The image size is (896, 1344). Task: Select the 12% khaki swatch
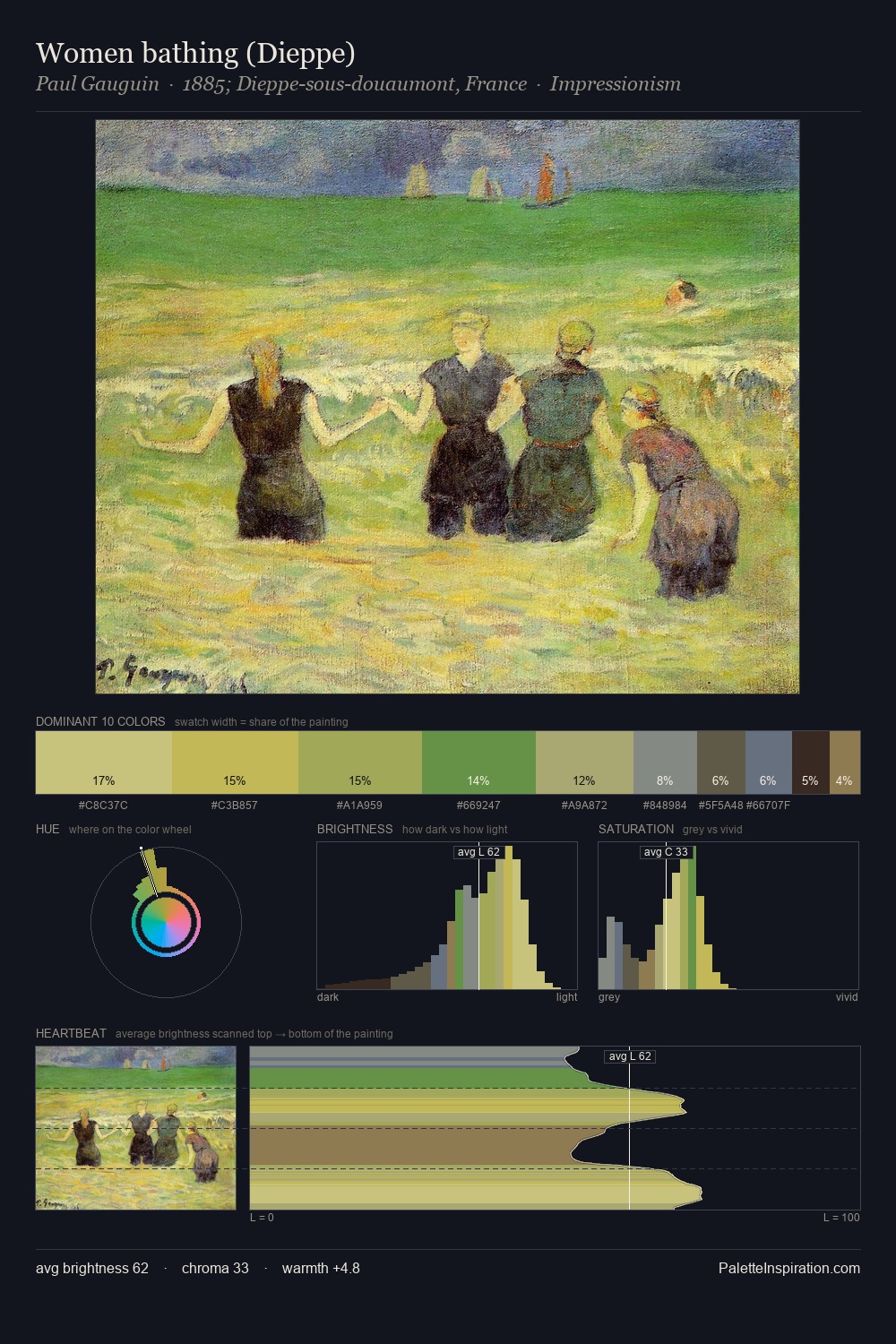(x=584, y=762)
